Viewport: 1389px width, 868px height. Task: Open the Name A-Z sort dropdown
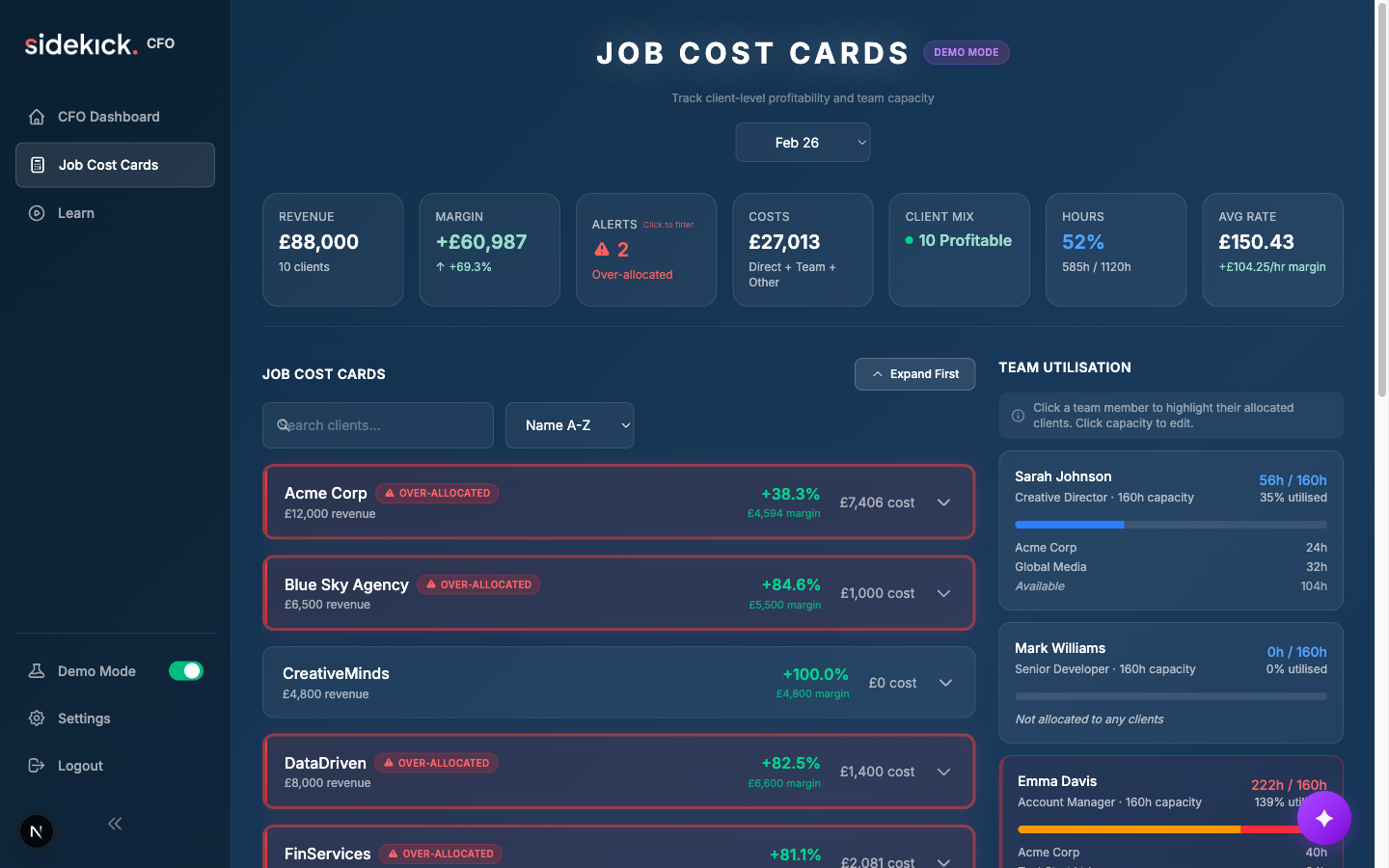pos(569,424)
